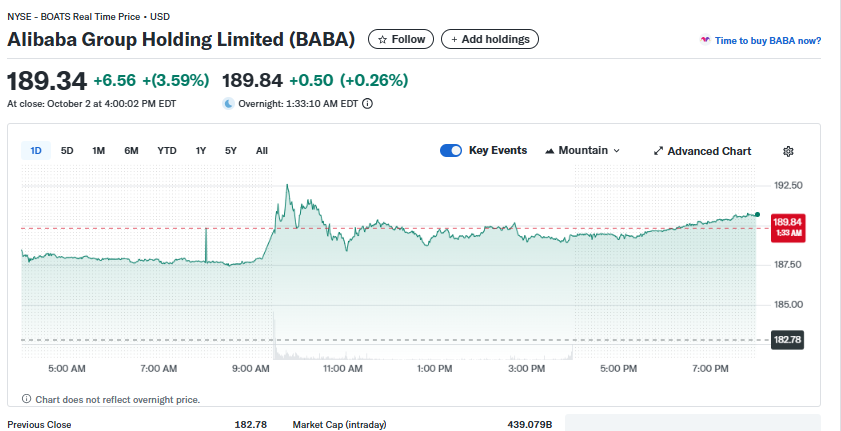Click the plus icon in Add holdings
Screen dimensions: 841x431
tap(455, 40)
